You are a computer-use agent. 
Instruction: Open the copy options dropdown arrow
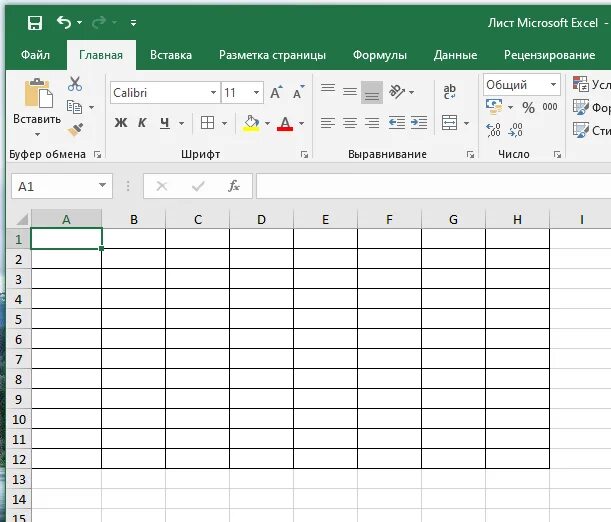click(x=92, y=107)
